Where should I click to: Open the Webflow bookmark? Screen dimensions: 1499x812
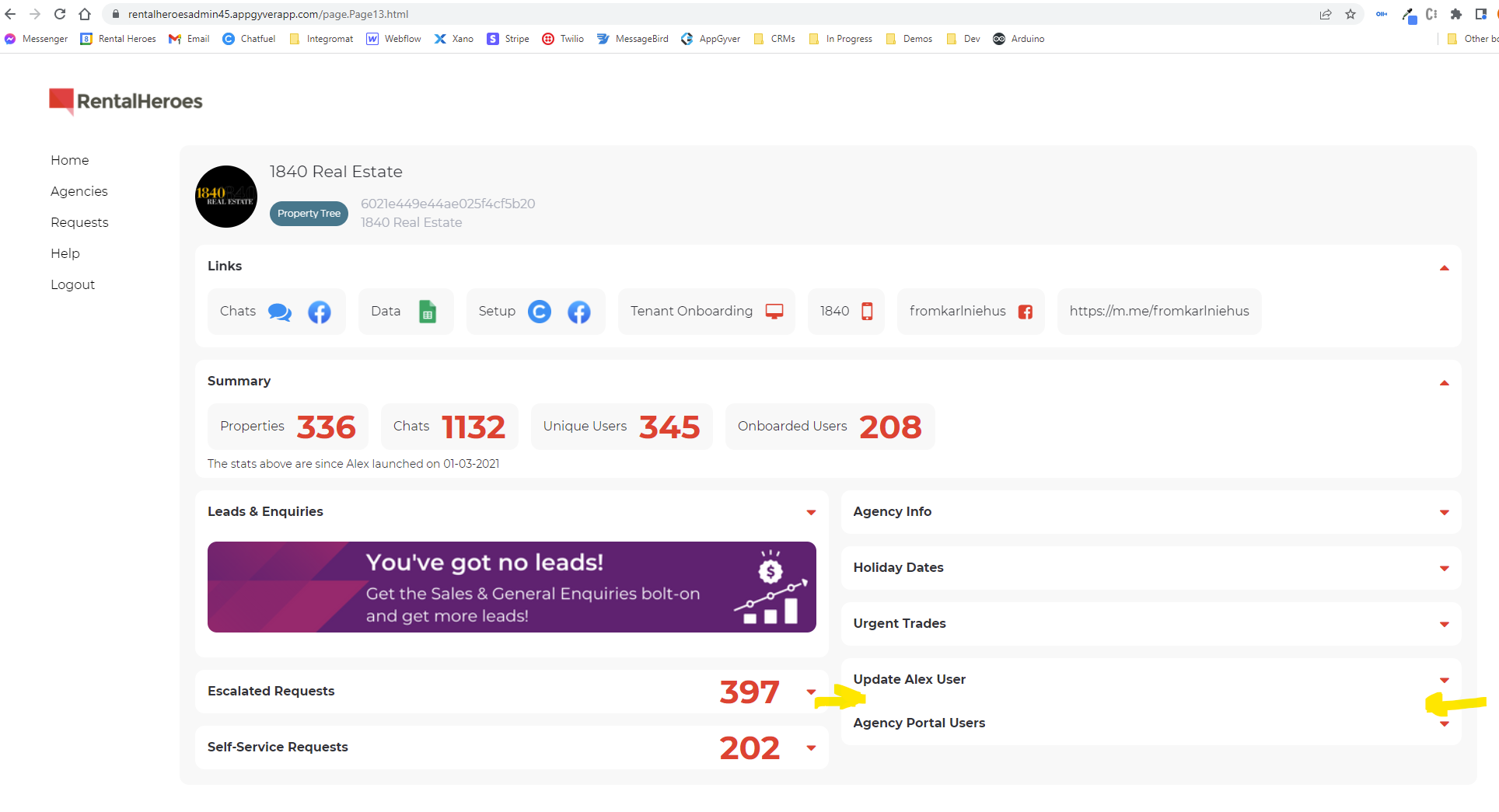[x=394, y=39]
